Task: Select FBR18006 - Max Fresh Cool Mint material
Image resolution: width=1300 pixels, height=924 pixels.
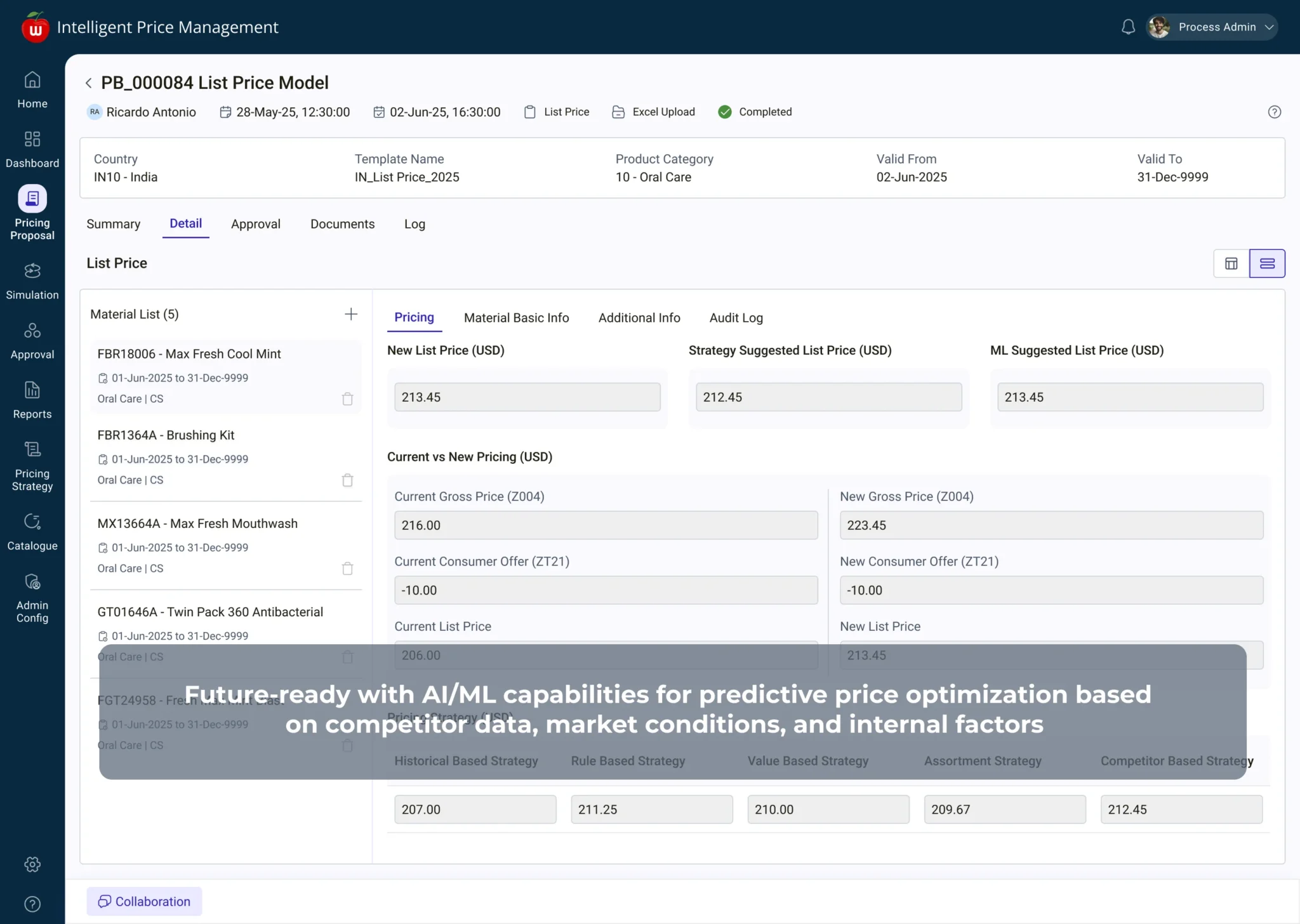Action: [x=226, y=376]
